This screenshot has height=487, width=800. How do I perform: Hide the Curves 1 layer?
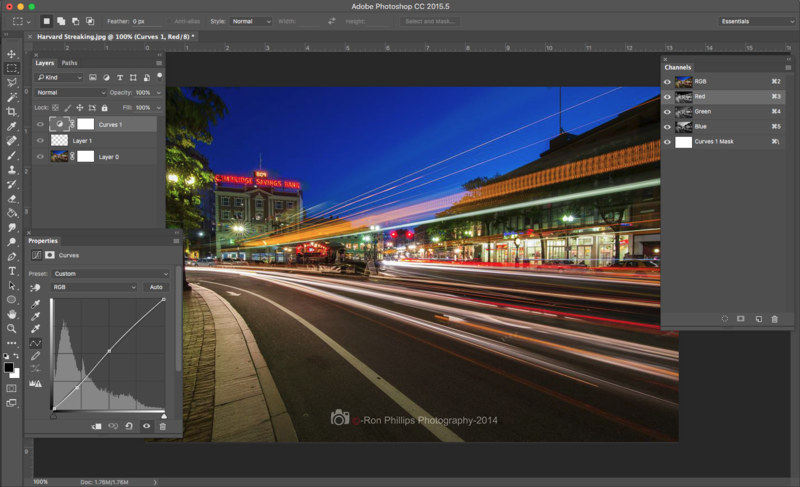40,125
